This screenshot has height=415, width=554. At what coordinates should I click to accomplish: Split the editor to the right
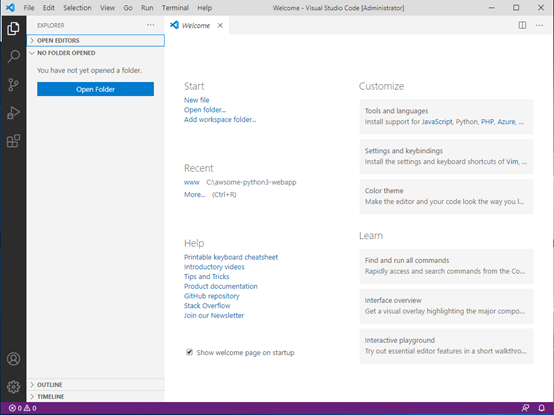pyautogui.click(x=522, y=25)
